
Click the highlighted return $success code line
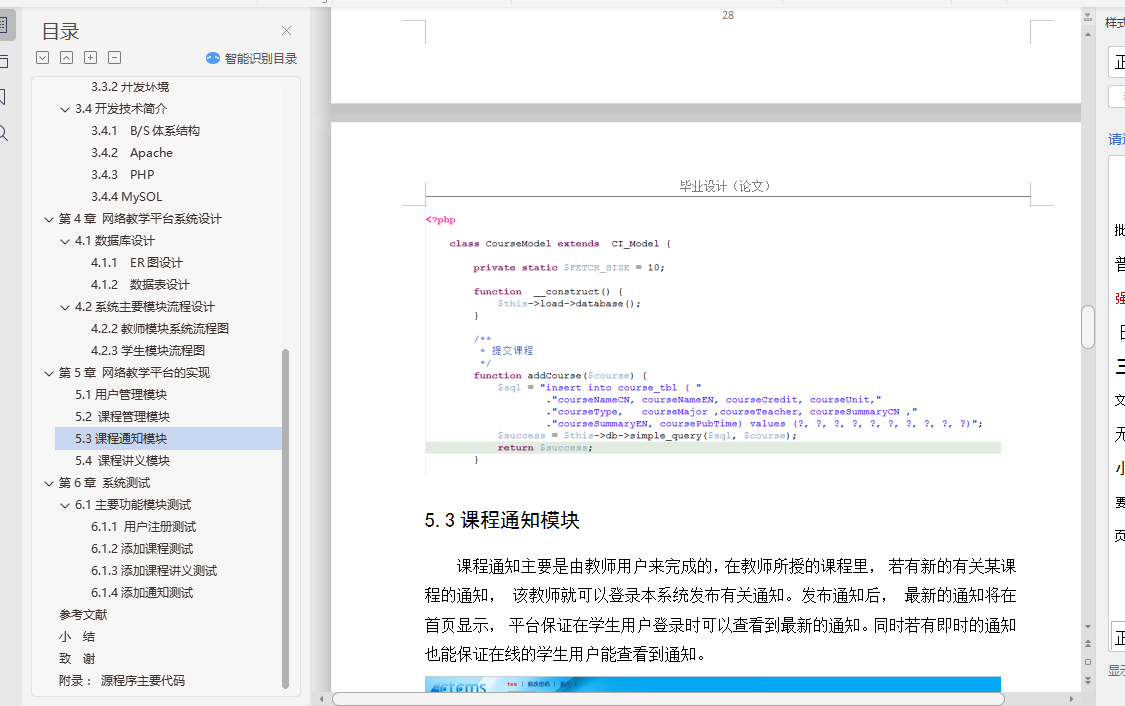[x=712, y=448]
